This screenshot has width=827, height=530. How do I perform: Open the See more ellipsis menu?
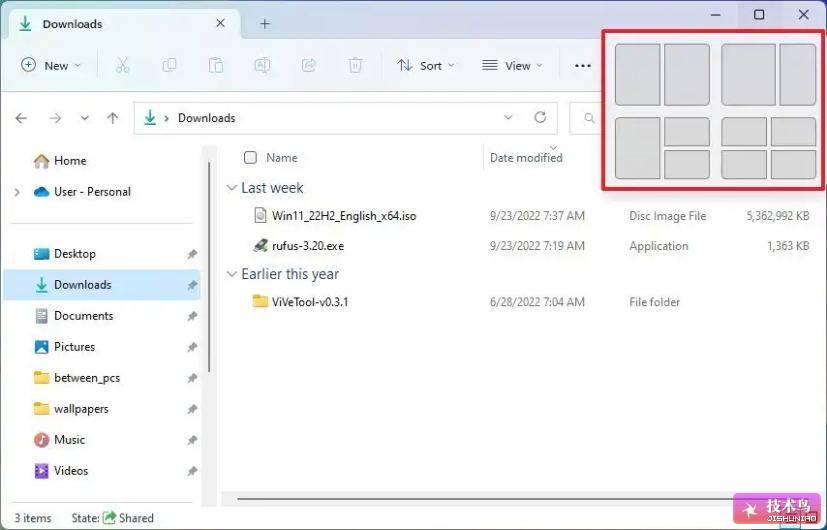[583, 66]
